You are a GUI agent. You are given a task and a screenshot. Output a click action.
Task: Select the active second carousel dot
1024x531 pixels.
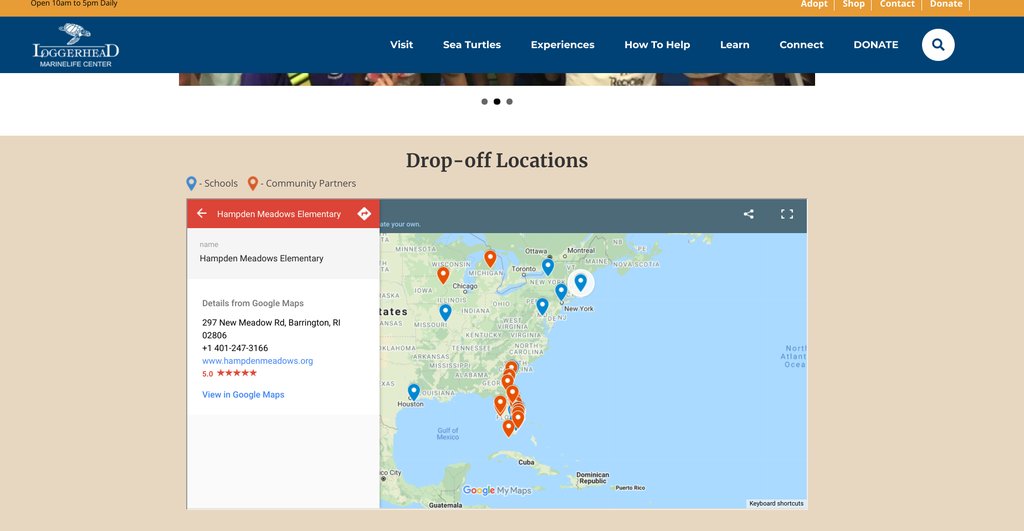coord(497,101)
